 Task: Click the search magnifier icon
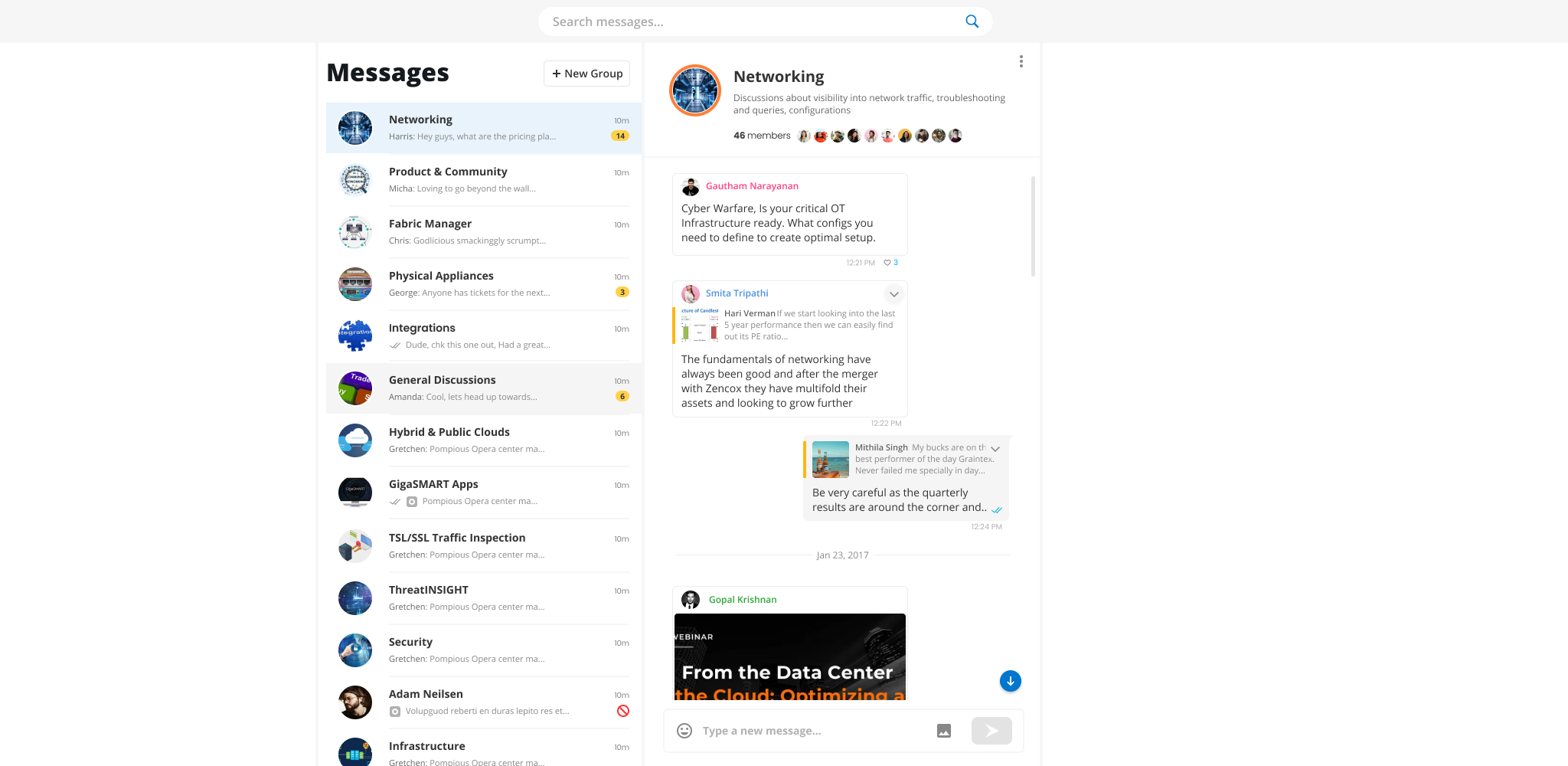tap(971, 21)
